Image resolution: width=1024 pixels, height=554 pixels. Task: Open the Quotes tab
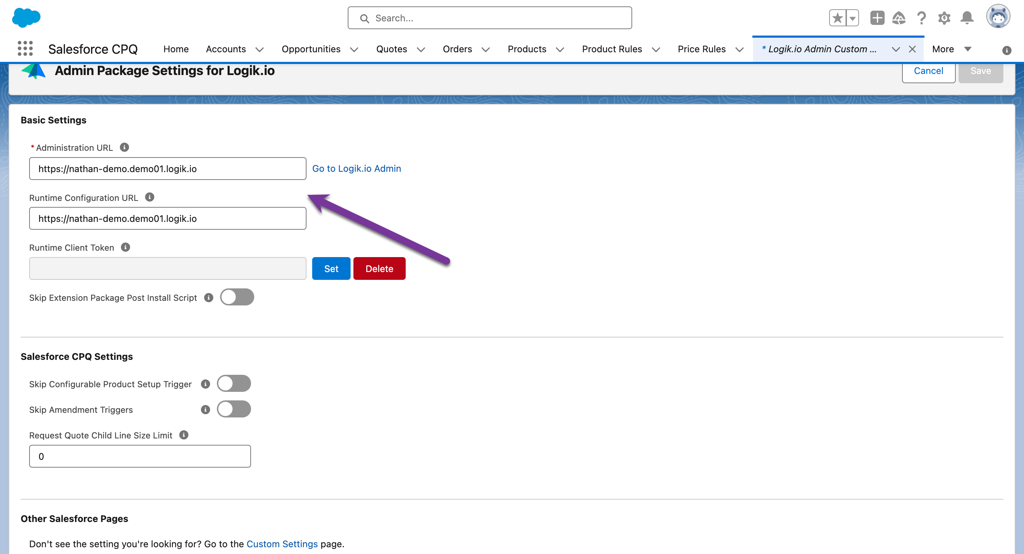[x=392, y=49]
